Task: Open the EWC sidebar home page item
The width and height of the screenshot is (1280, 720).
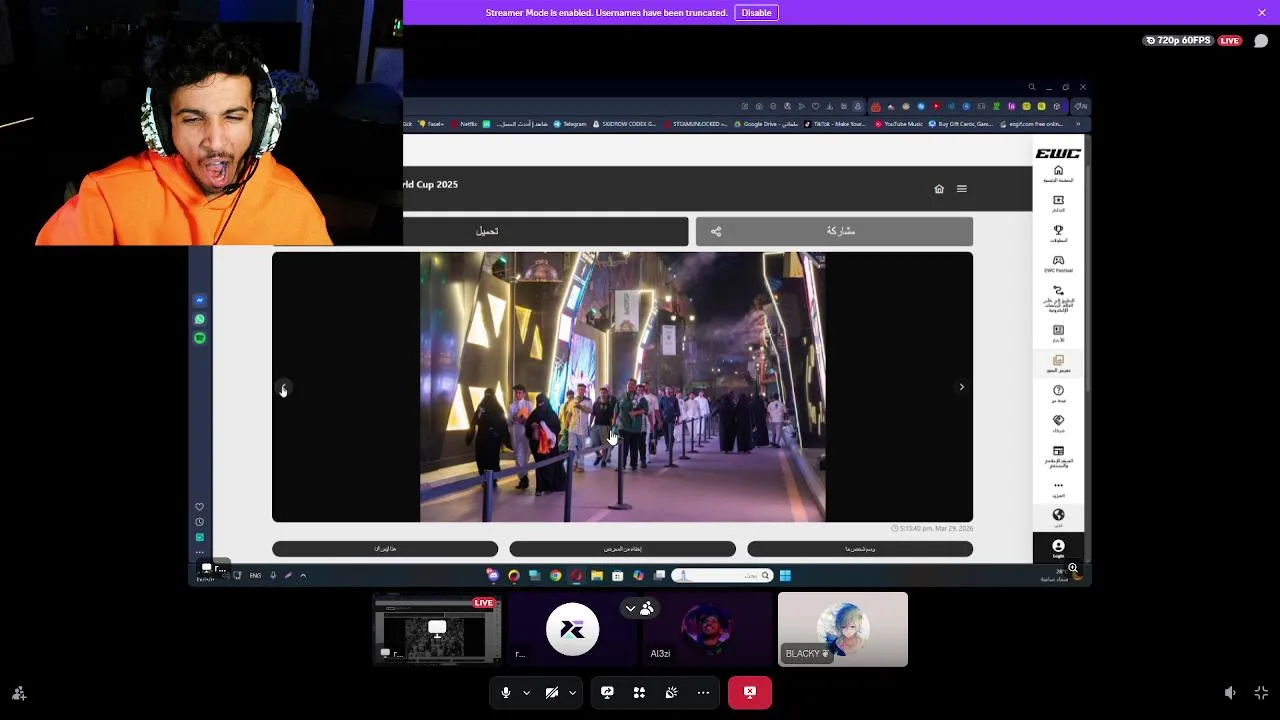Action: coord(1058,174)
